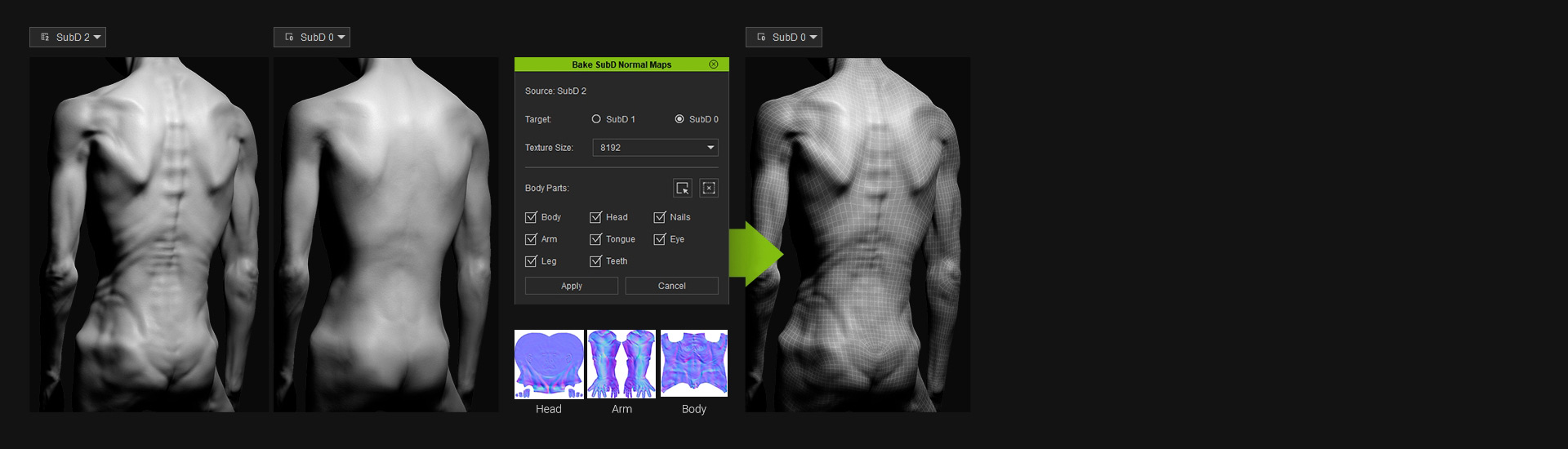Click the green arrow graphic
Screen dimensions: 1568x449
click(x=755, y=255)
